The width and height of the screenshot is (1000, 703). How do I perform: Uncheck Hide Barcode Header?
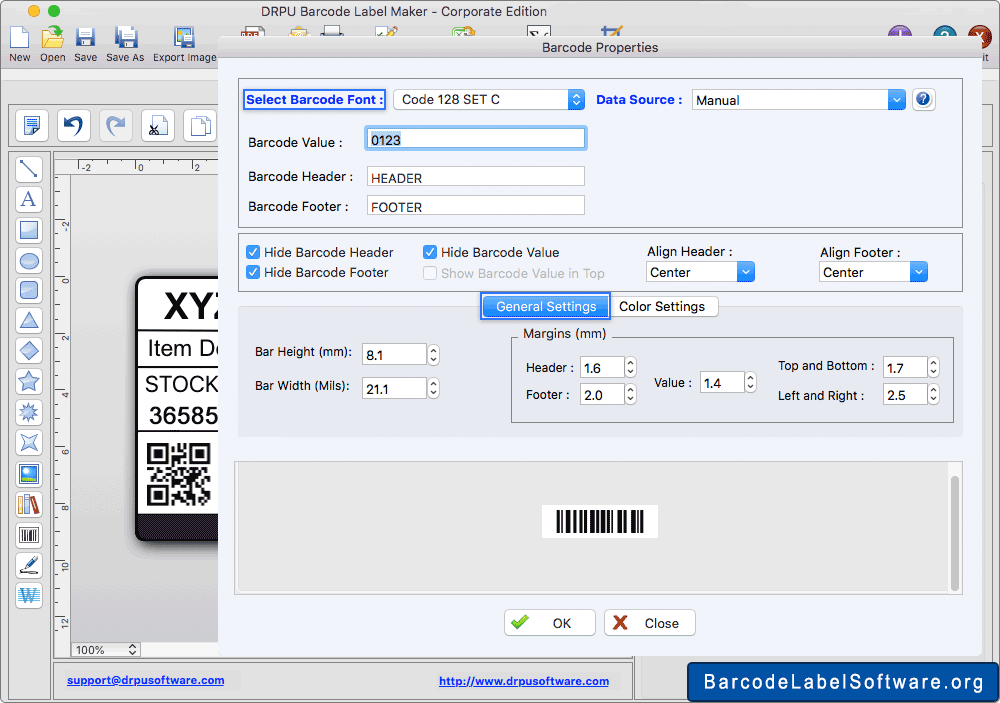(x=253, y=252)
